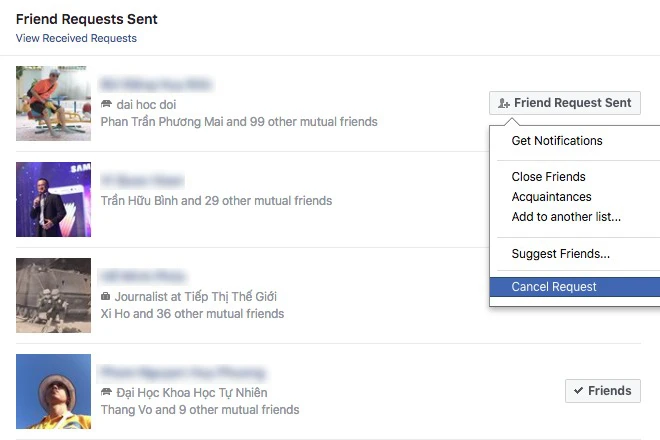This screenshot has width=660, height=440.
Task: Select Acquaintances in the dropdown menu
Action: 551,197
